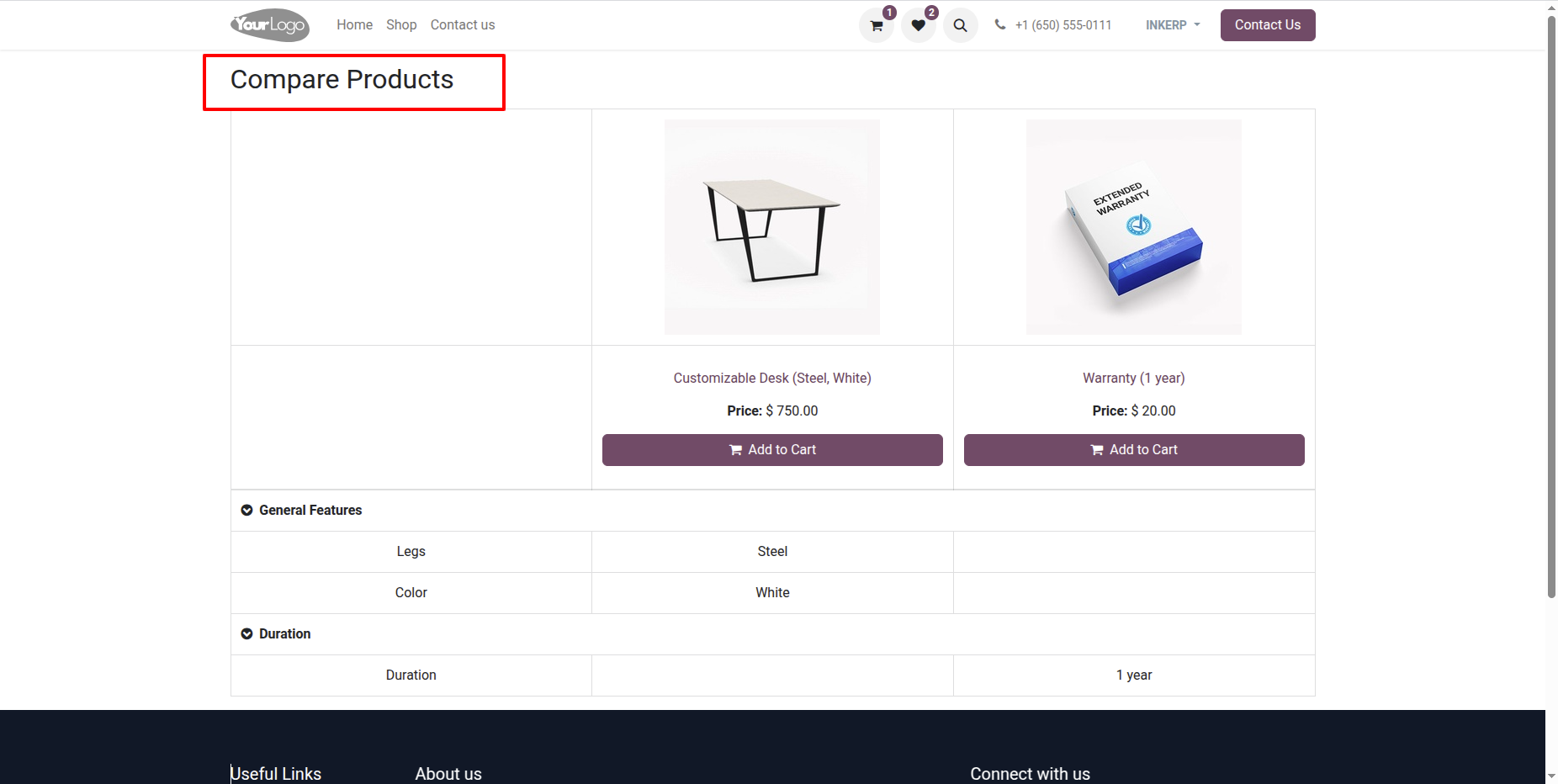This screenshot has width=1558, height=784.
Task: Go to the Home menu item
Action: (354, 25)
